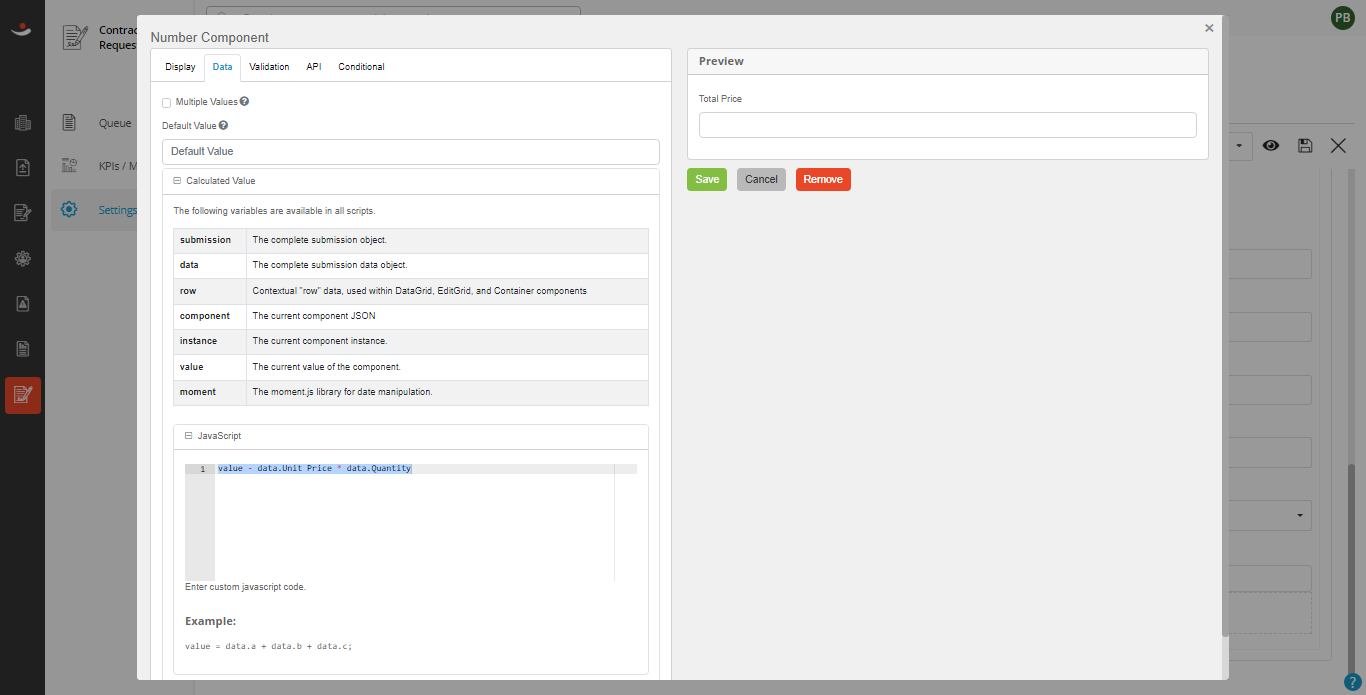The width and height of the screenshot is (1366, 695).
Task: Toggle the preview eye icon
Action: [1271, 146]
